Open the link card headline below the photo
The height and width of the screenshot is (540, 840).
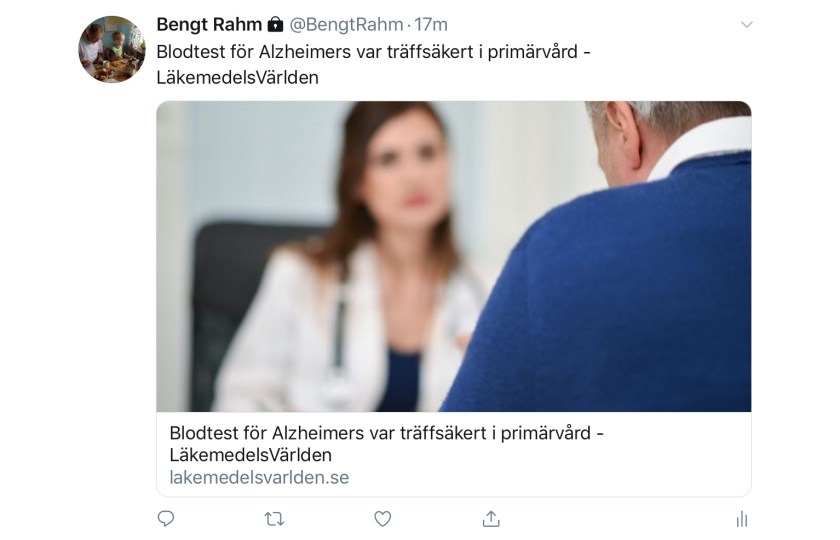[387, 434]
